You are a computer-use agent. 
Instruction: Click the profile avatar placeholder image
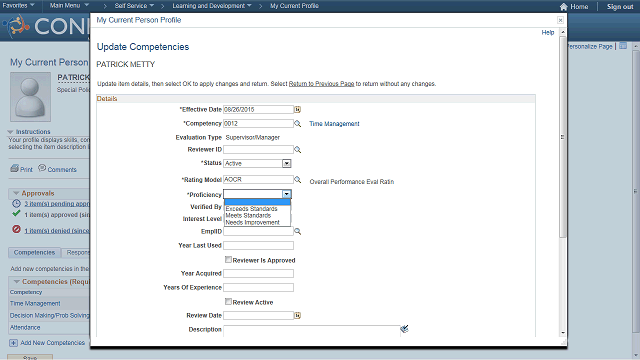tap(30, 97)
